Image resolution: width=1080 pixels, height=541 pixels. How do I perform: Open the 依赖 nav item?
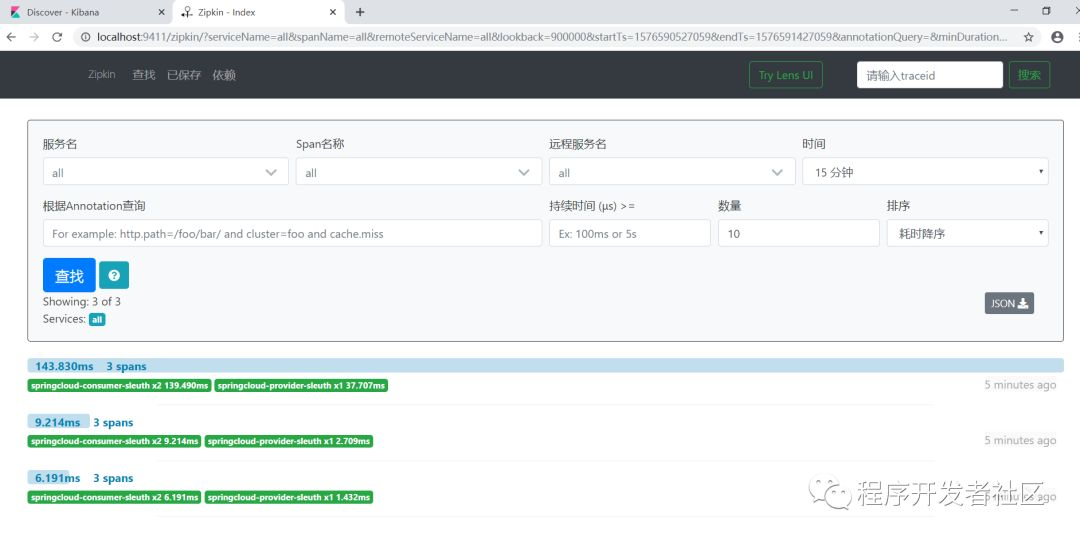tap(224, 75)
